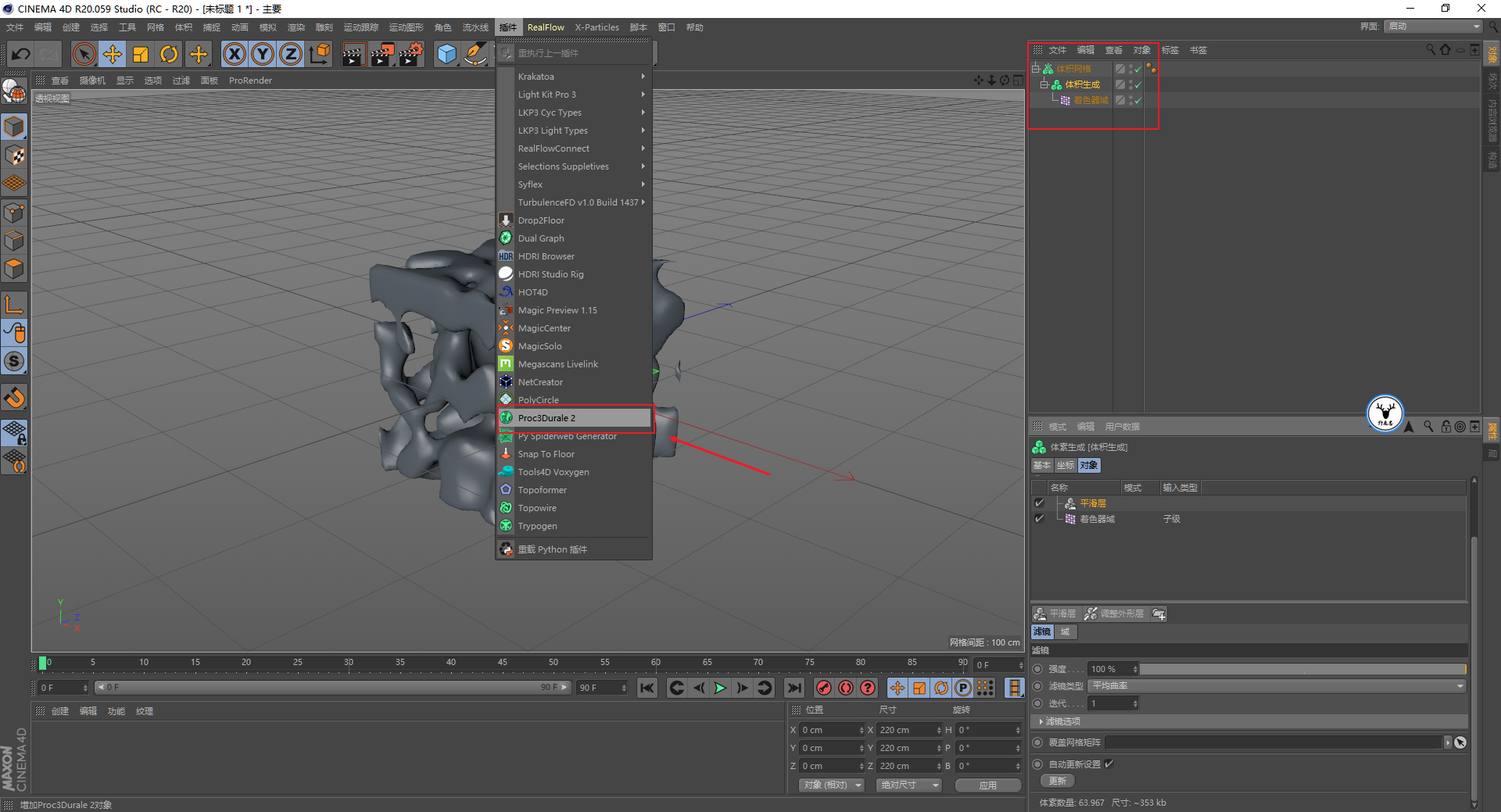Viewport: 1501px width, 812px height.
Task: Open the 对象 (相对) coordinate dropdown
Action: pyautogui.click(x=832, y=785)
